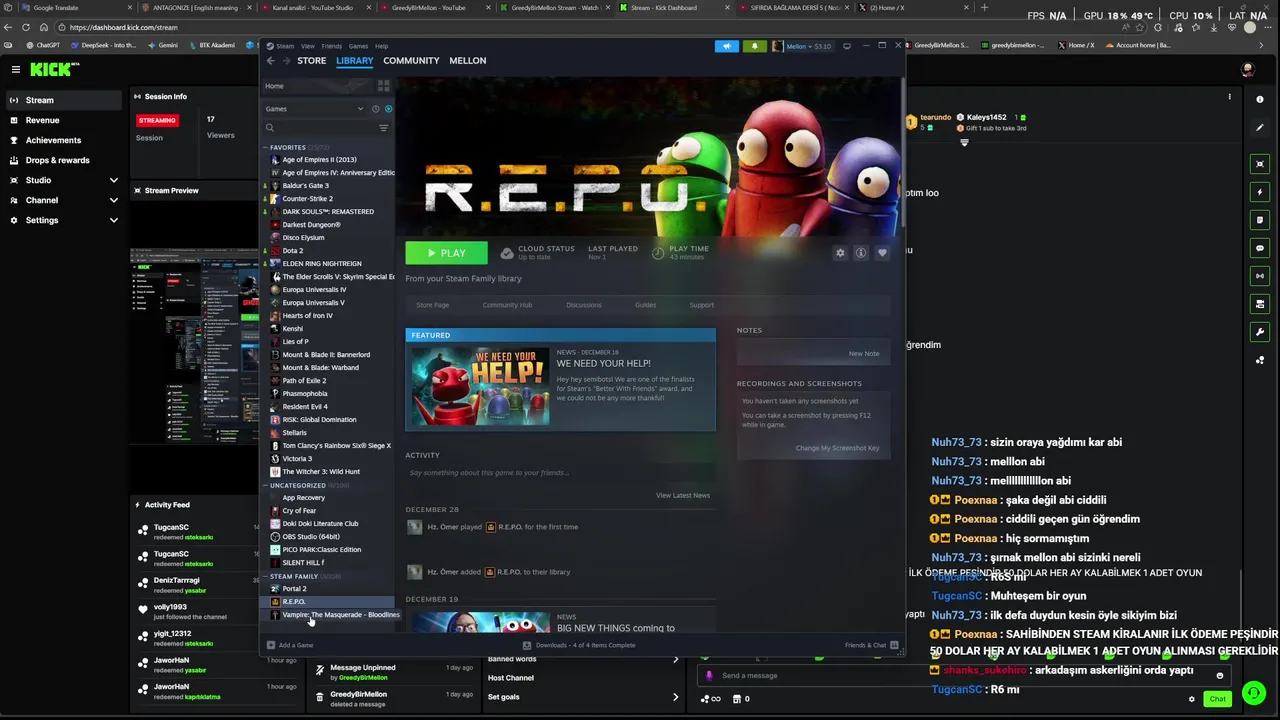This screenshot has width=1280, height=720.
Task: Go to the COMMUNITY tab in Steam
Action: (x=411, y=61)
